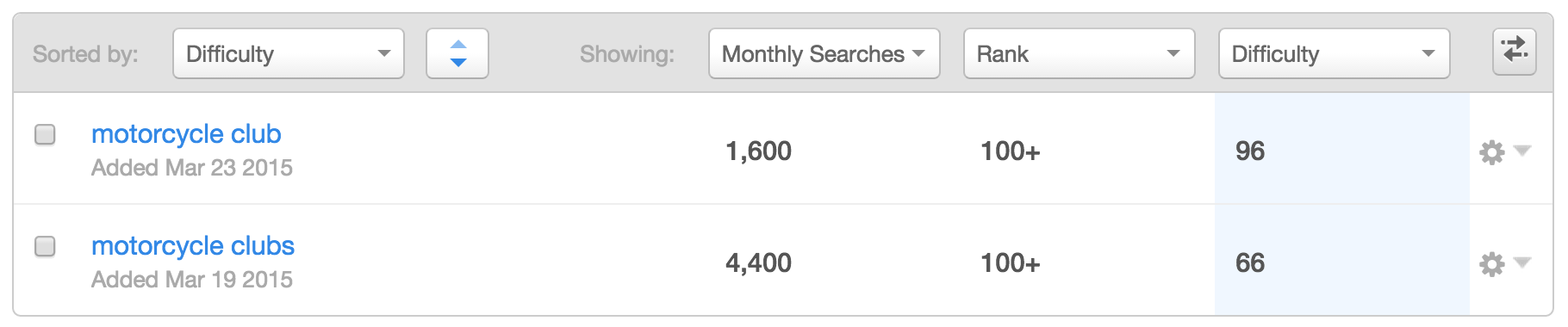
Task: Expand the arrow beside motorcycle club's gear
Action: (1522, 151)
